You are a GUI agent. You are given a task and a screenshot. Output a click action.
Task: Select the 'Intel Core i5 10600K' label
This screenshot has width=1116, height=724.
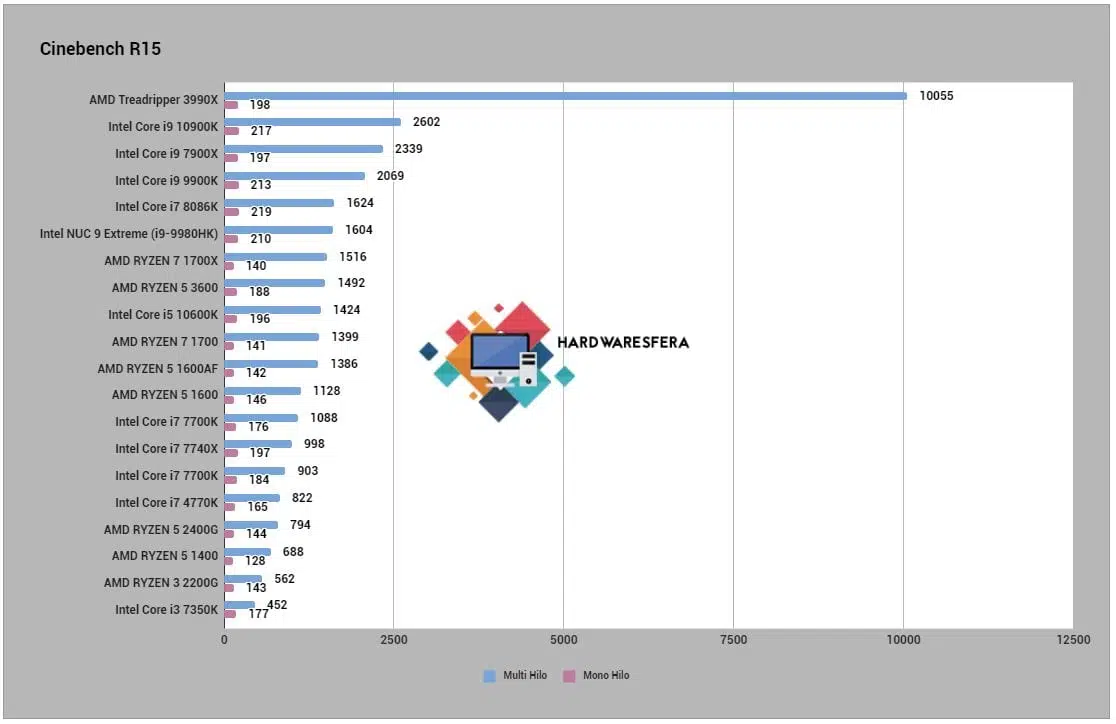163,315
